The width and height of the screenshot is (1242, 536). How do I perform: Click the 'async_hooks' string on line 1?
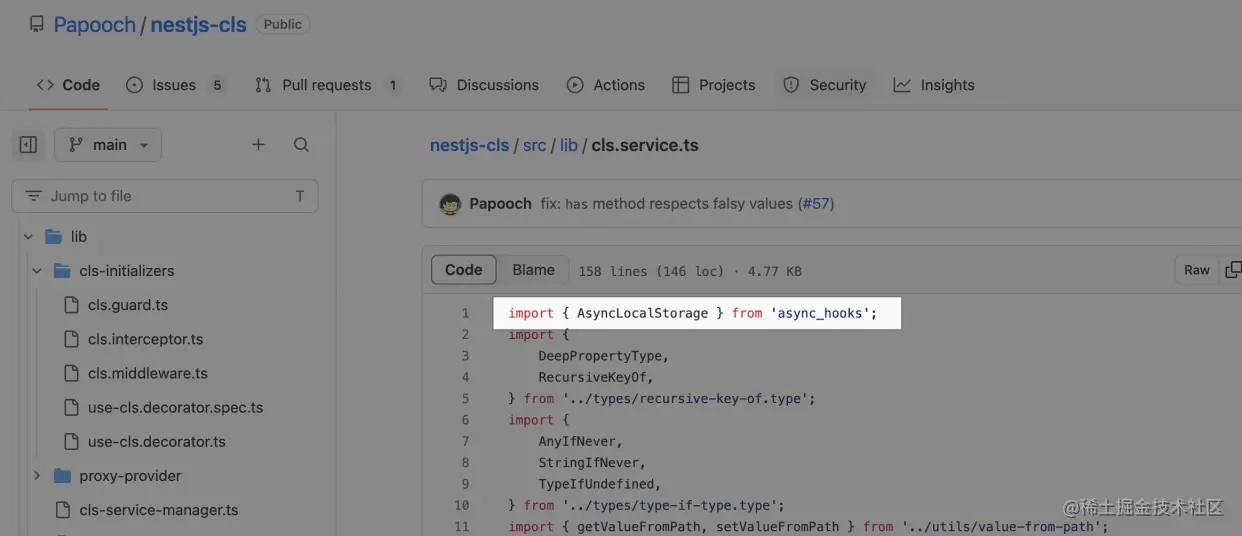[x=820, y=313]
